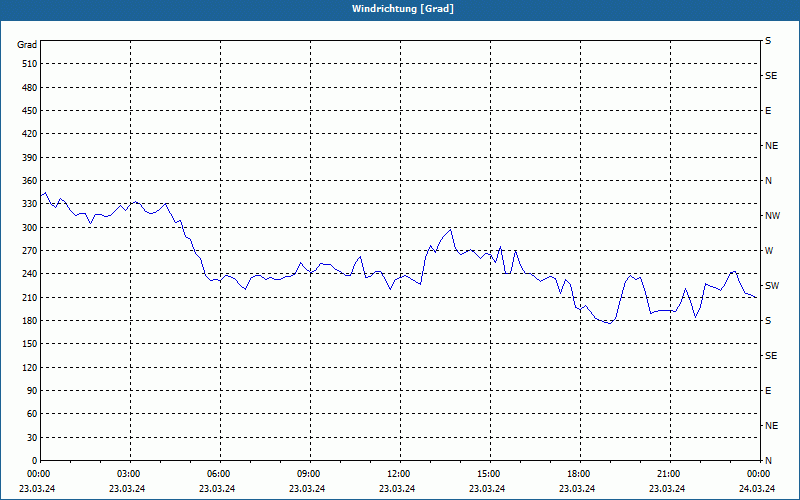
Task: Choose the 210 degree axis label
Action: pos(30,297)
